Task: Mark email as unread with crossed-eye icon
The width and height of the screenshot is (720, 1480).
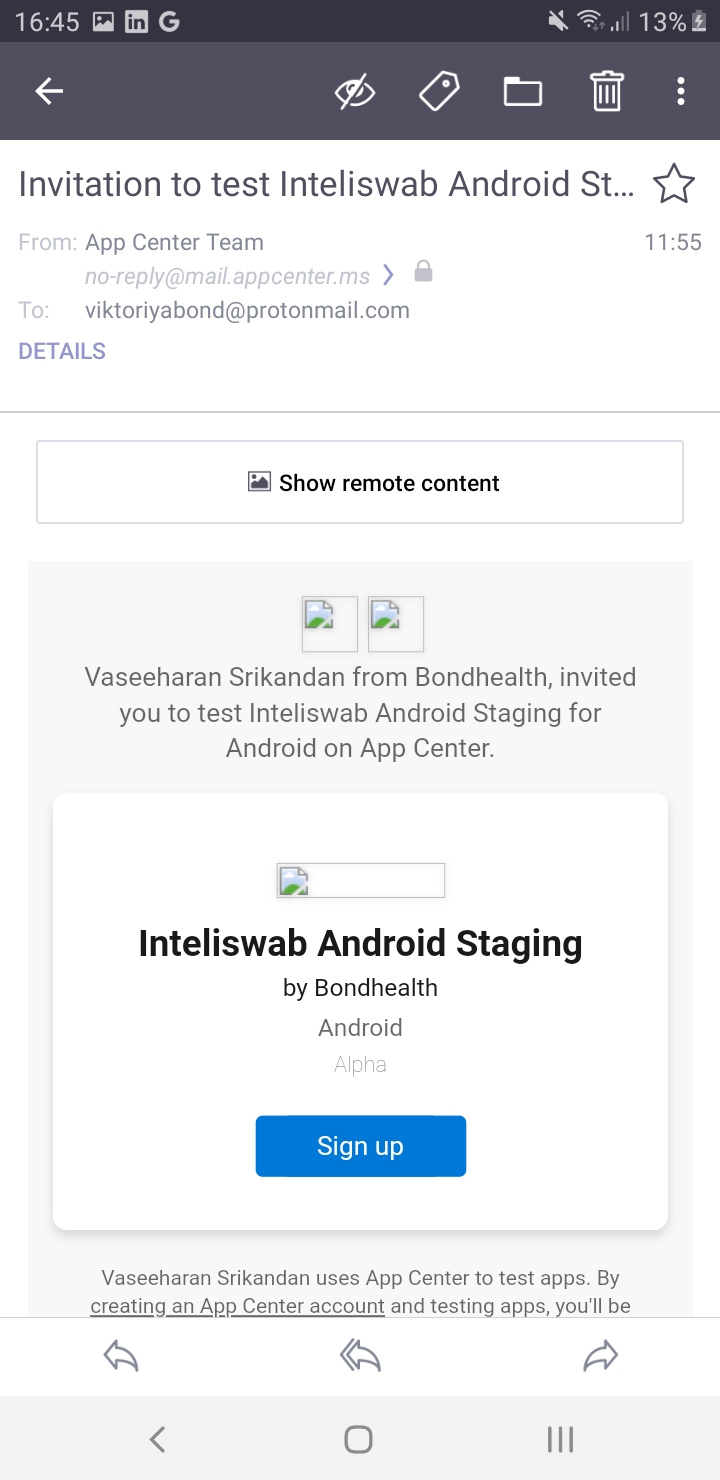Action: coord(354,92)
